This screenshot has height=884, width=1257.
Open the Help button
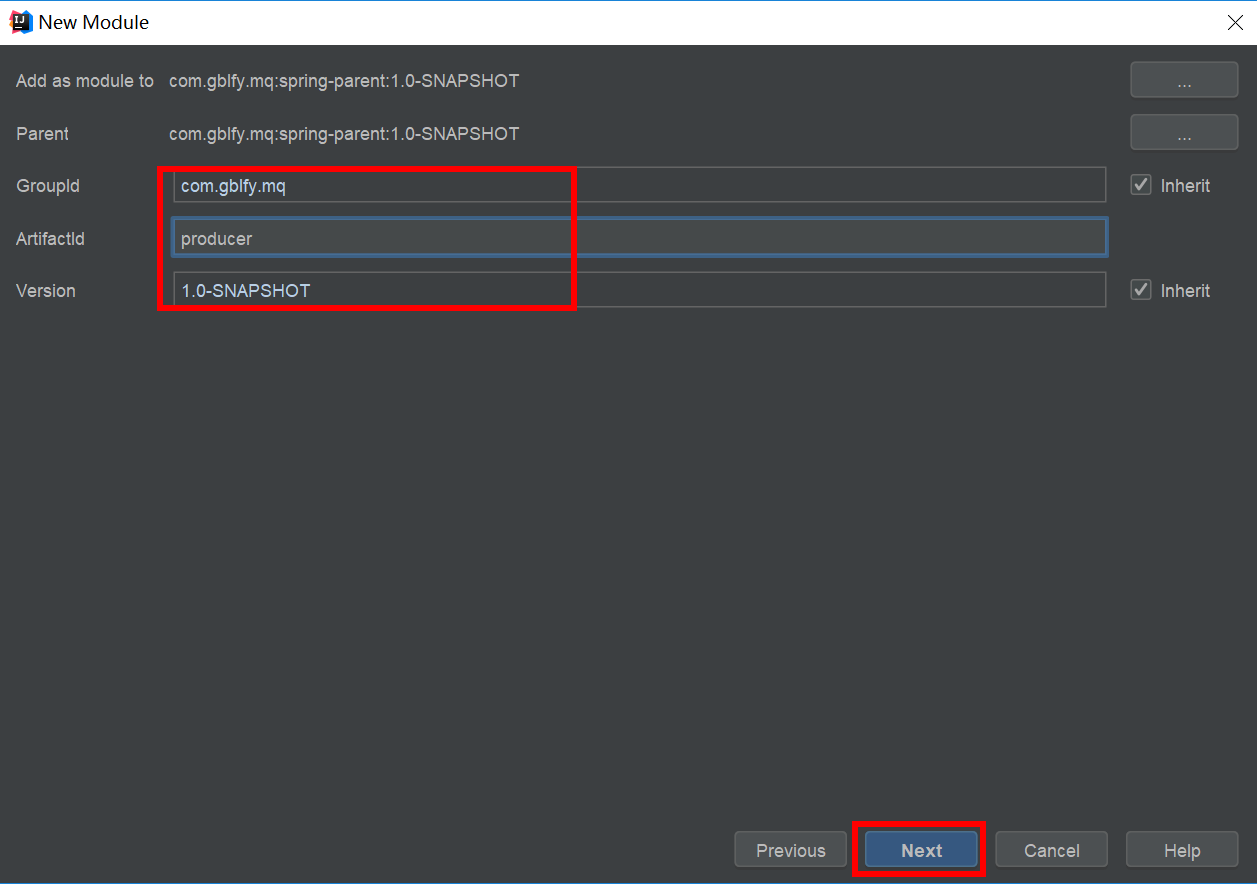[x=1182, y=850]
